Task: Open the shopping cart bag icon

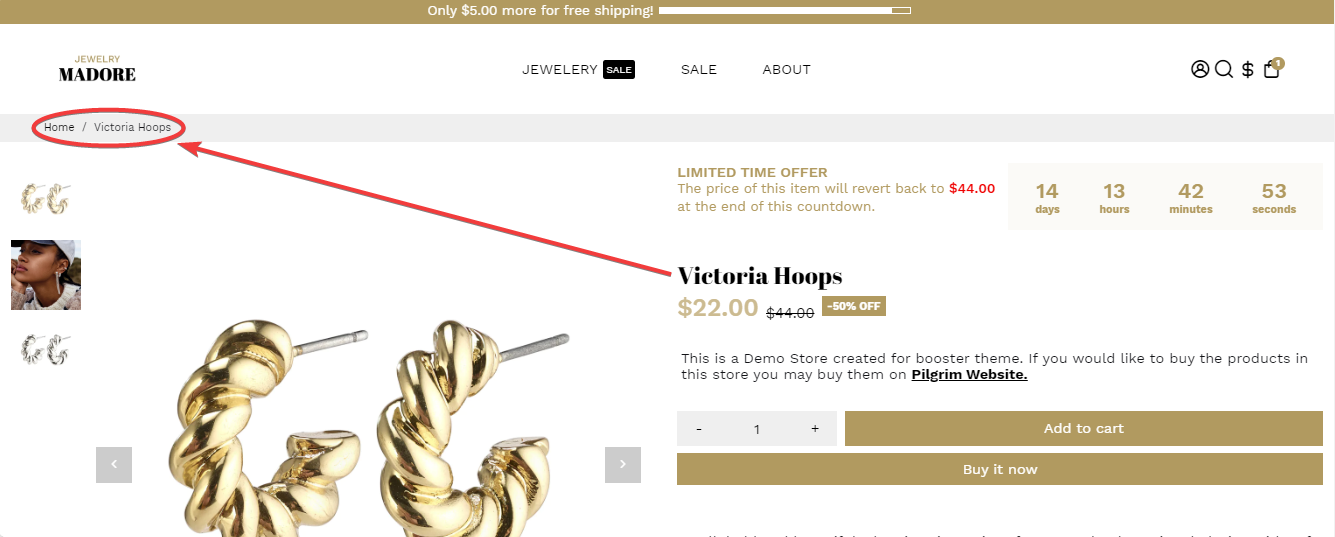Action: [1272, 69]
